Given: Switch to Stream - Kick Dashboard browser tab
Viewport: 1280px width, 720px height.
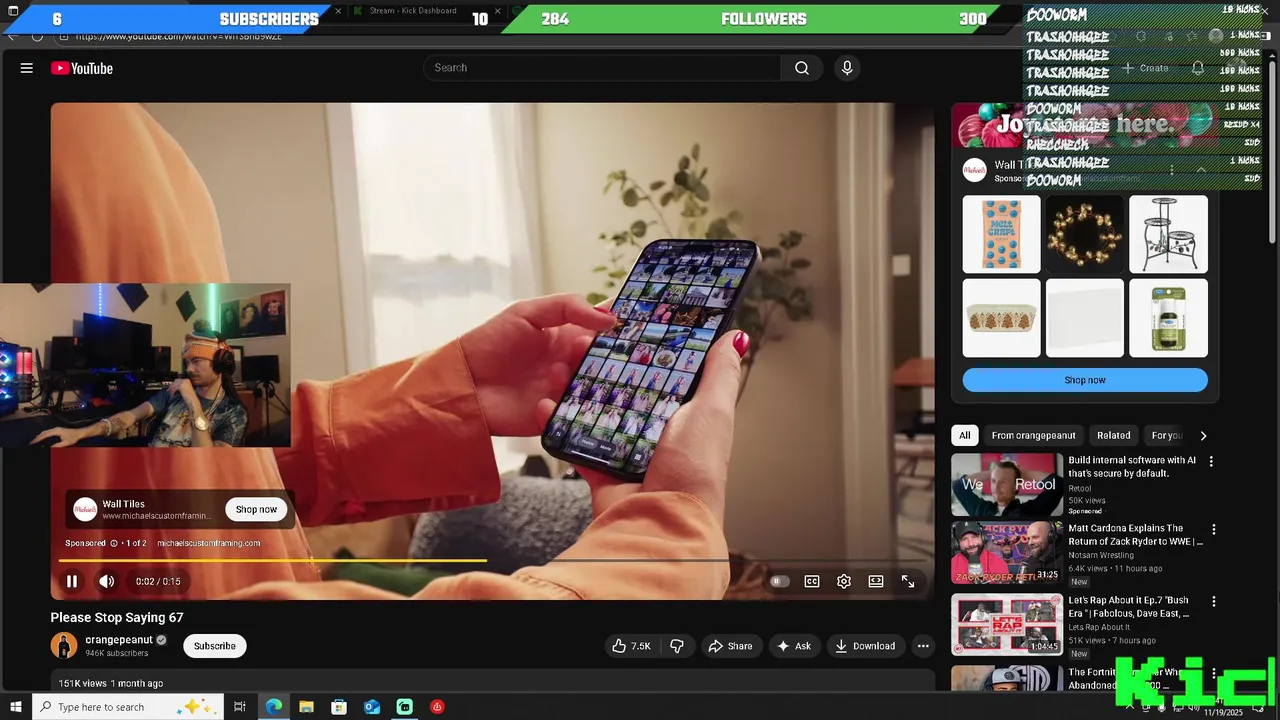Looking at the screenshot, I should pyautogui.click(x=412, y=11).
